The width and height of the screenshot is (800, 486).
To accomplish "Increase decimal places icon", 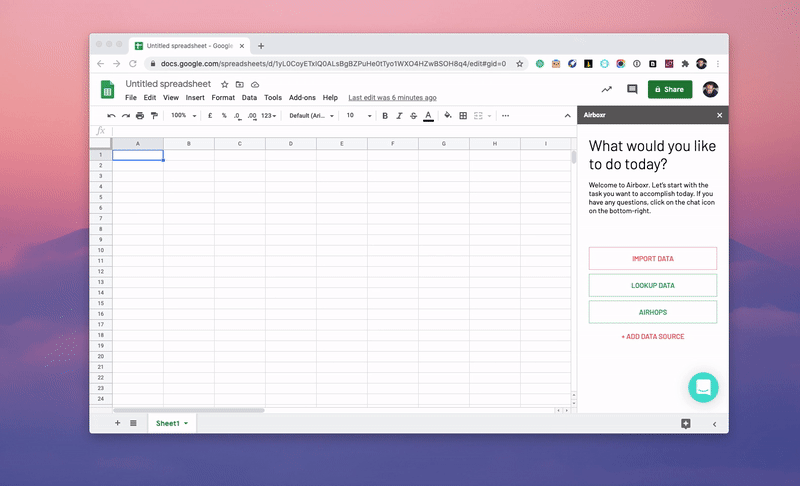I will [252, 116].
